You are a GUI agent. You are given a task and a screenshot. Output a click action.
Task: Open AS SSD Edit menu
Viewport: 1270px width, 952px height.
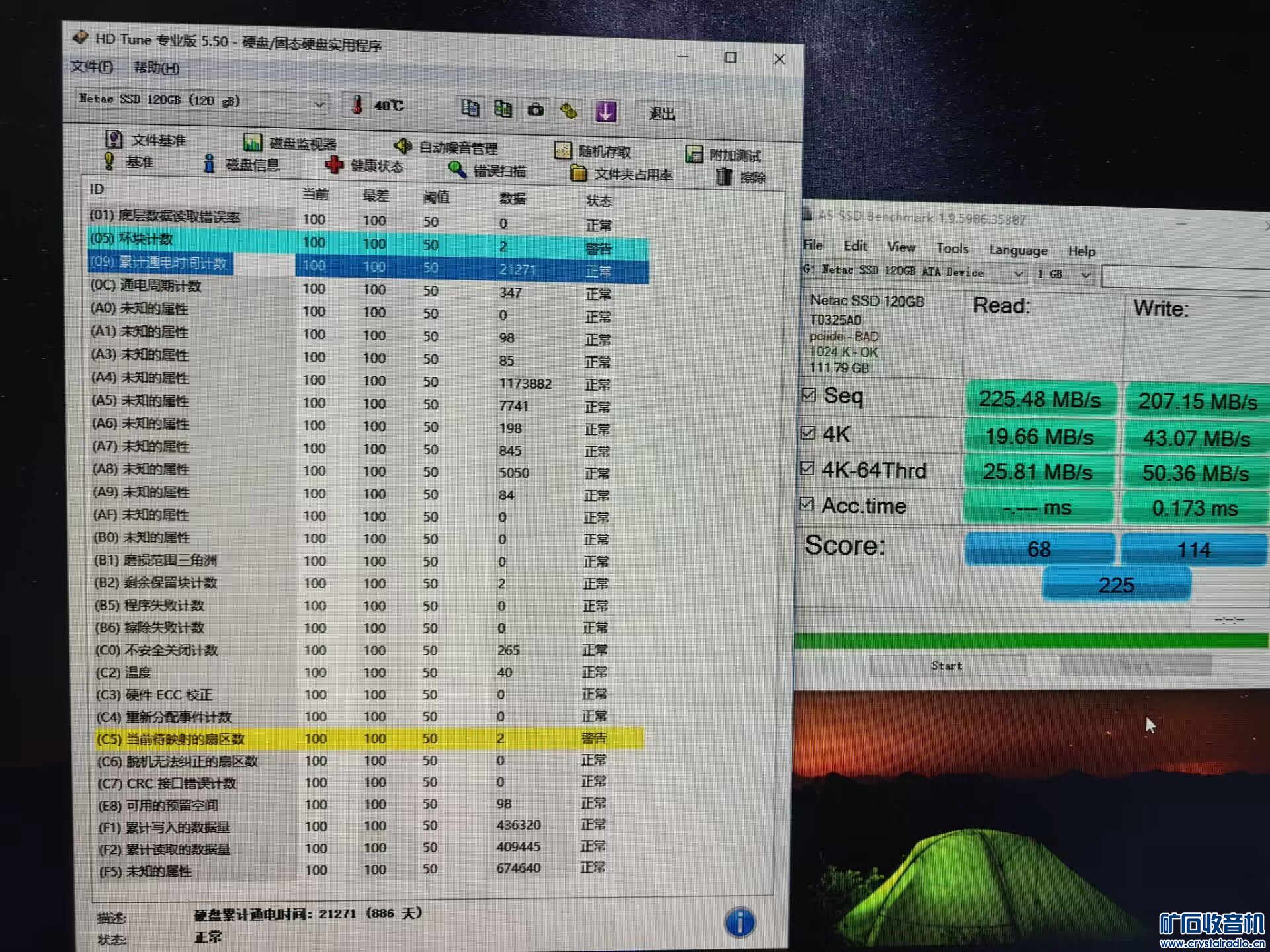click(x=855, y=246)
